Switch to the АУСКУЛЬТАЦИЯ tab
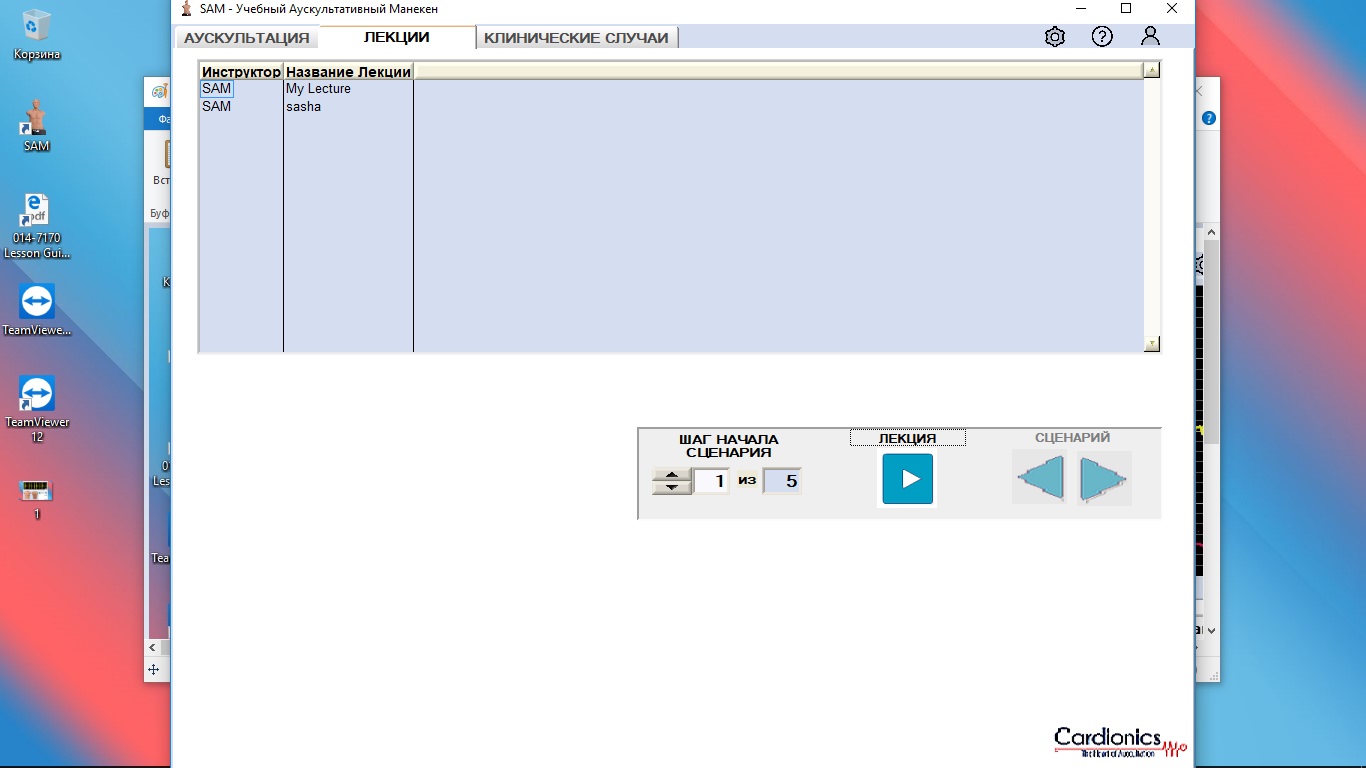Image resolution: width=1366 pixels, height=768 pixels. click(x=246, y=38)
